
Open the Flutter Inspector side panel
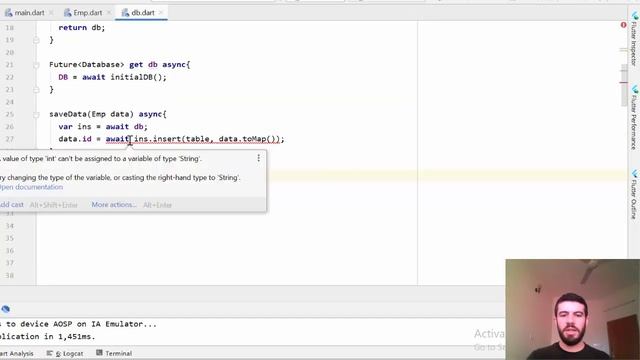pyautogui.click(x=634, y=39)
